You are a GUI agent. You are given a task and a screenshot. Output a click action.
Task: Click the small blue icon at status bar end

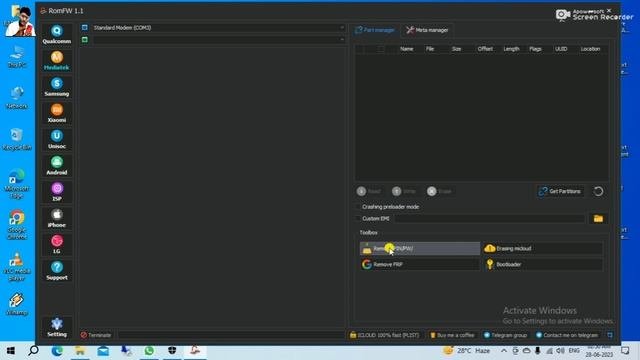tap(610, 335)
